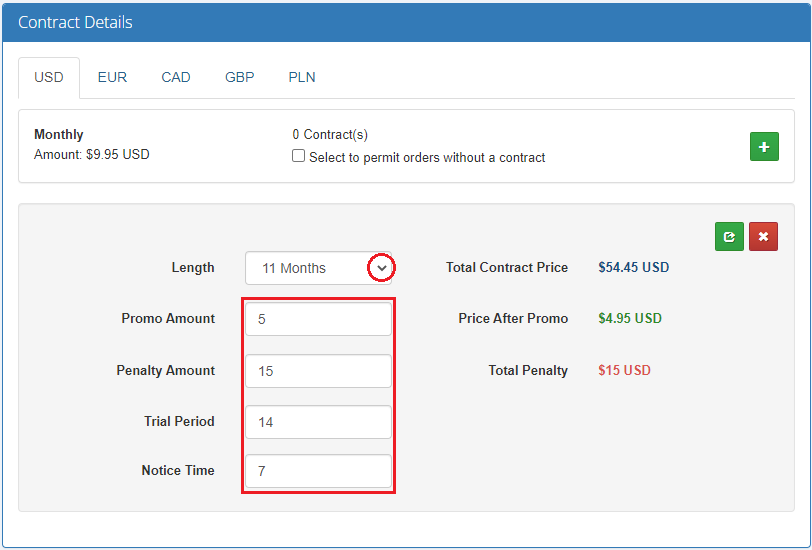Switch to the USD currency tab
The height and width of the screenshot is (550, 812).
pyautogui.click(x=49, y=77)
